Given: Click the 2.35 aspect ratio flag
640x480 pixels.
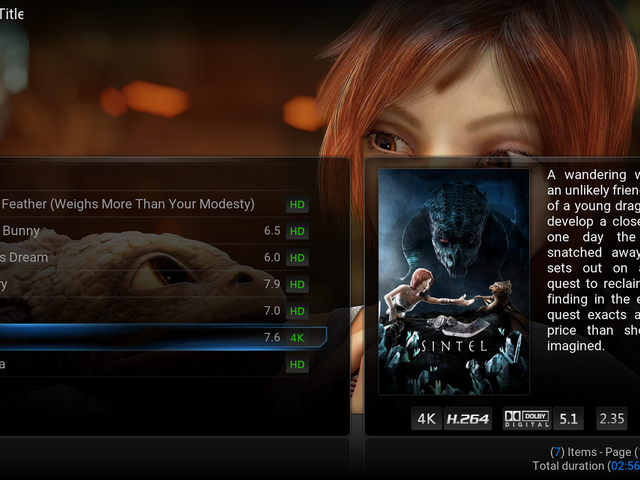Looking at the screenshot, I should coord(611,419).
